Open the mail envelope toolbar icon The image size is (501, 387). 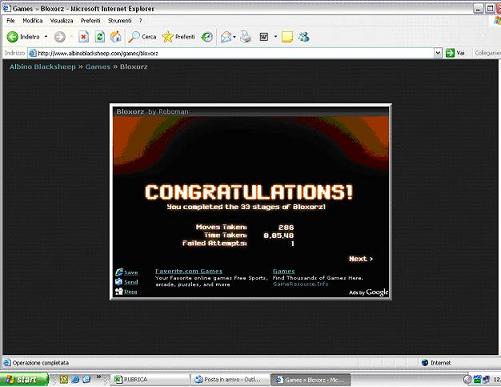226,37
